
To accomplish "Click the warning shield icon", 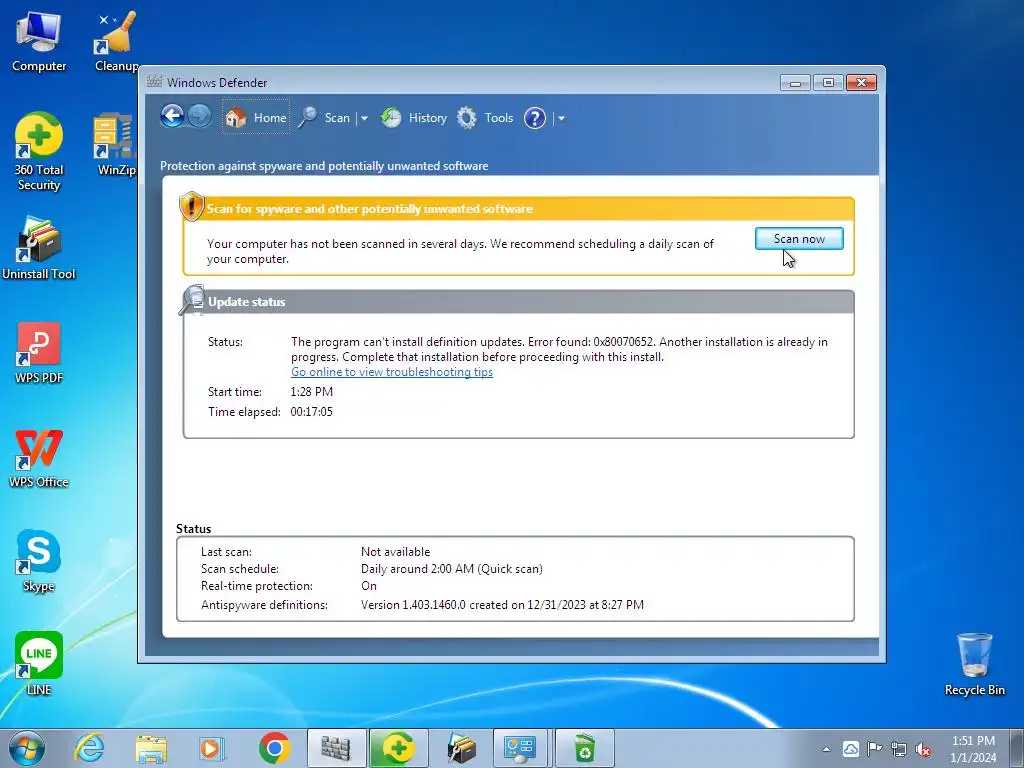I will [x=191, y=206].
